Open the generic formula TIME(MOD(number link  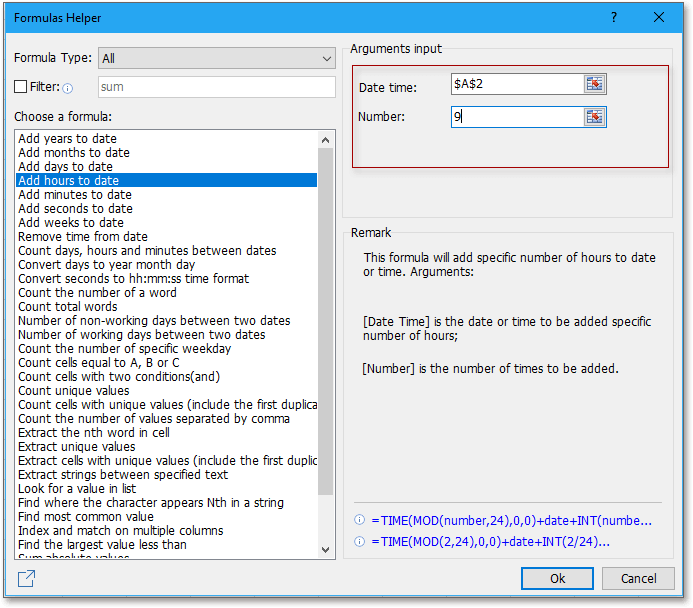pos(511,521)
